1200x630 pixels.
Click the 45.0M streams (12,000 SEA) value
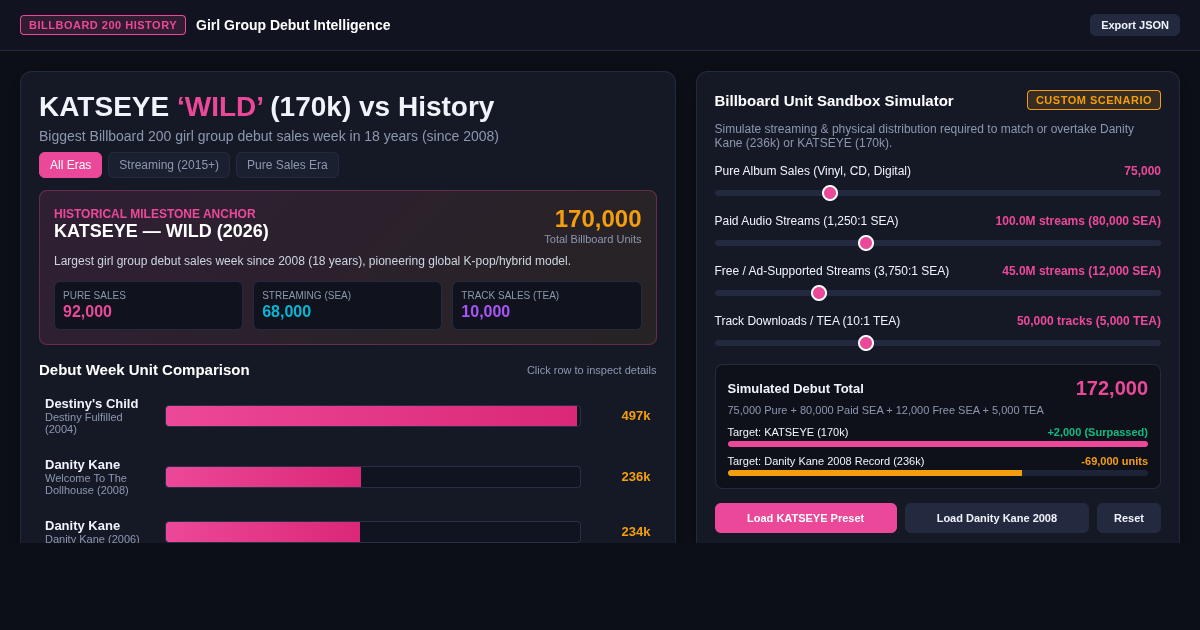tap(1081, 271)
